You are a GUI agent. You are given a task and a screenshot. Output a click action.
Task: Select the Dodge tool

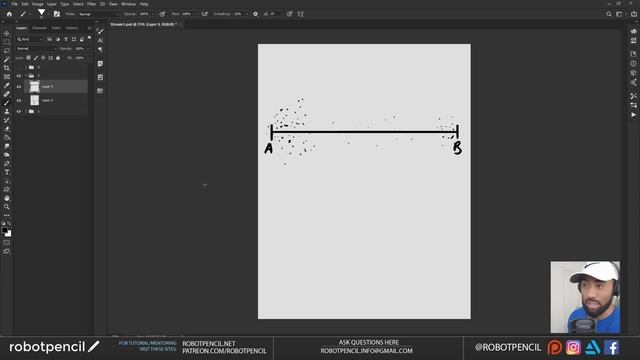[7, 155]
